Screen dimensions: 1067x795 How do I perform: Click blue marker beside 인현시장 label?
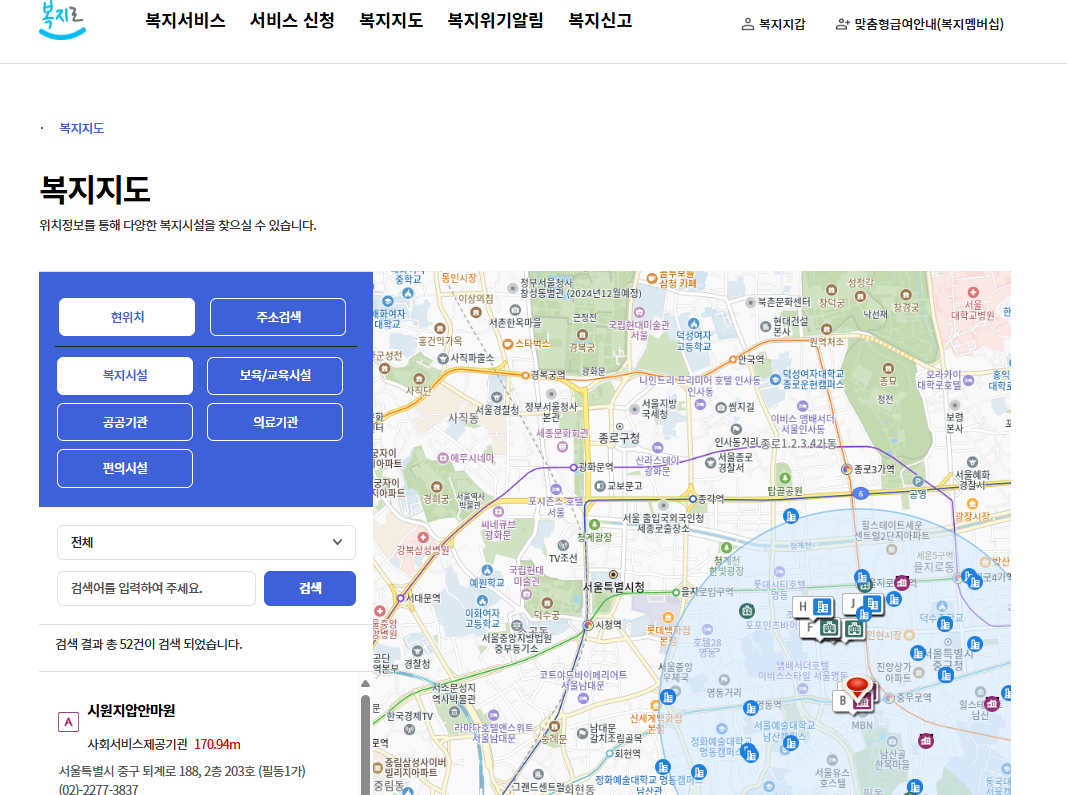coord(918,653)
